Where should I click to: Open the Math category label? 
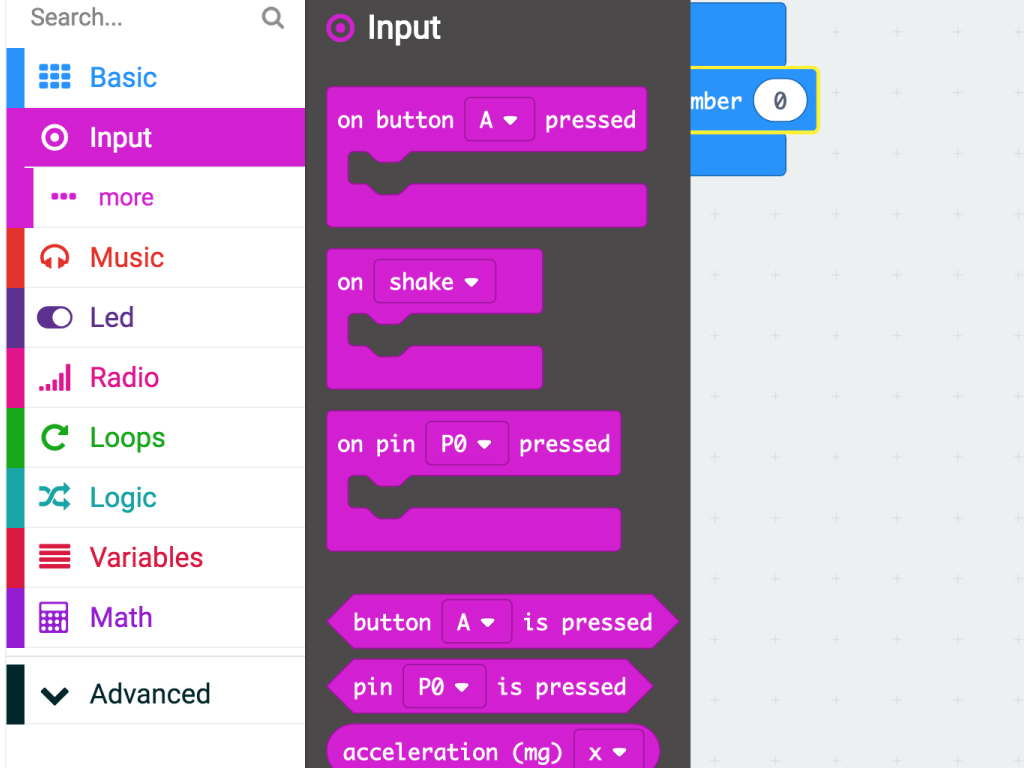click(121, 617)
